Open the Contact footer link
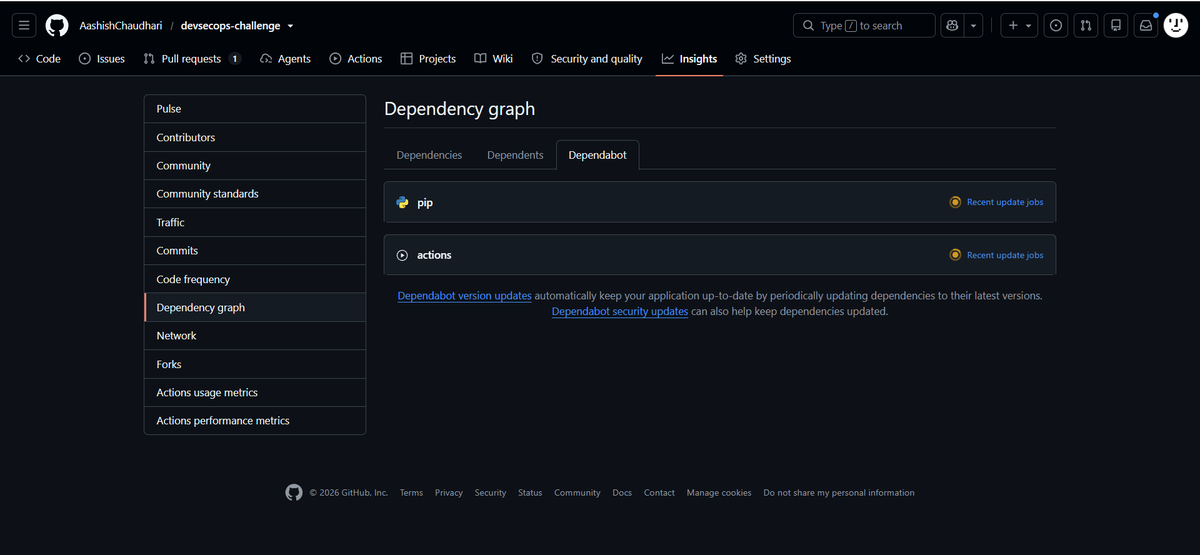The height and width of the screenshot is (555, 1200). pyautogui.click(x=659, y=493)
